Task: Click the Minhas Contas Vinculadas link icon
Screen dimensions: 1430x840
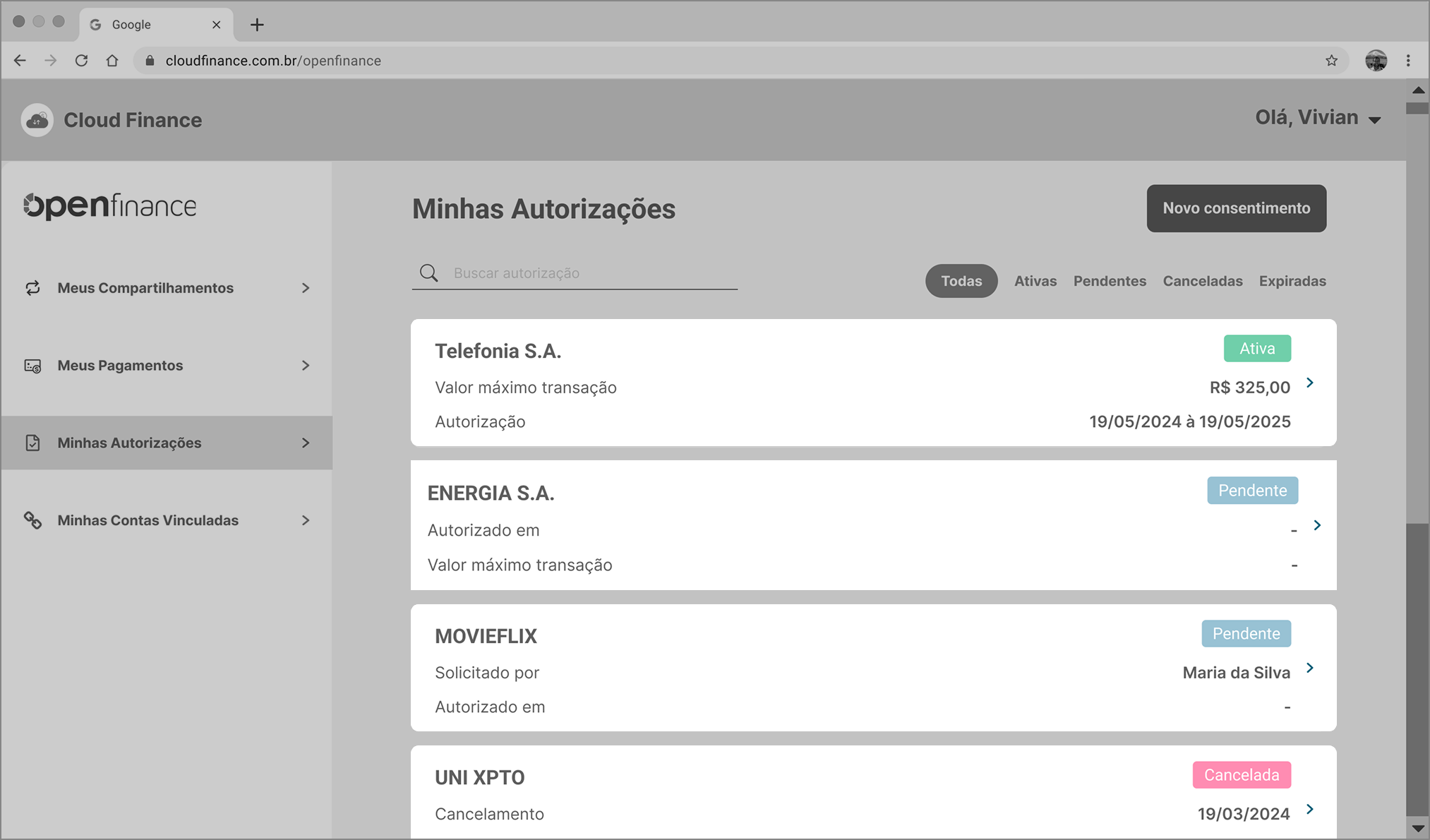Action: pyautogui.click(x=32, y=520)
